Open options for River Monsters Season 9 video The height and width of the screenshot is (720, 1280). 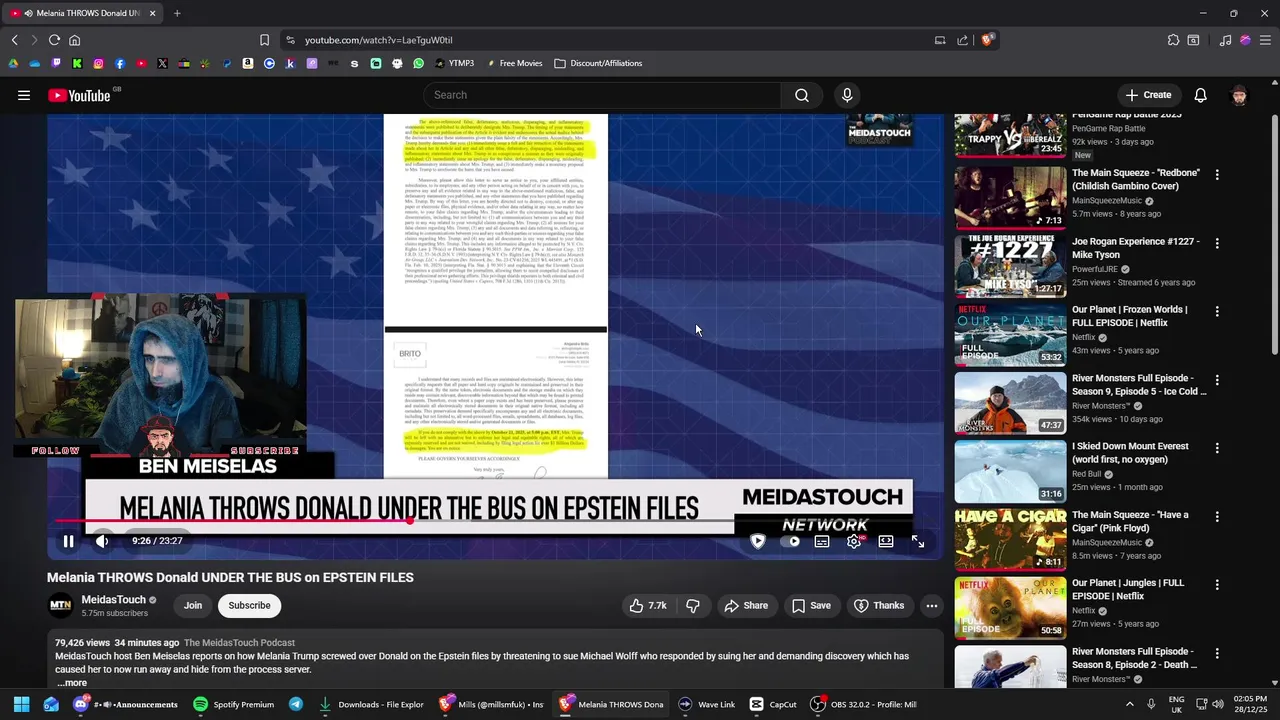[x=1217, y=380]
